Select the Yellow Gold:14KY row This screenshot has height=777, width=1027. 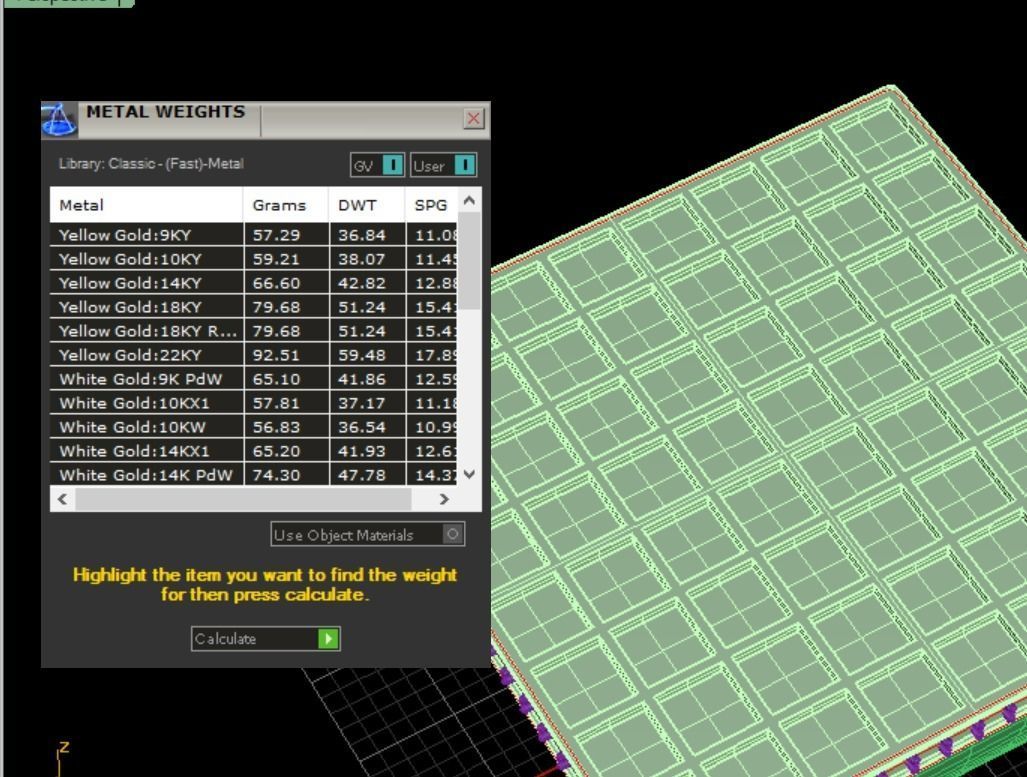tap(253, 283)
